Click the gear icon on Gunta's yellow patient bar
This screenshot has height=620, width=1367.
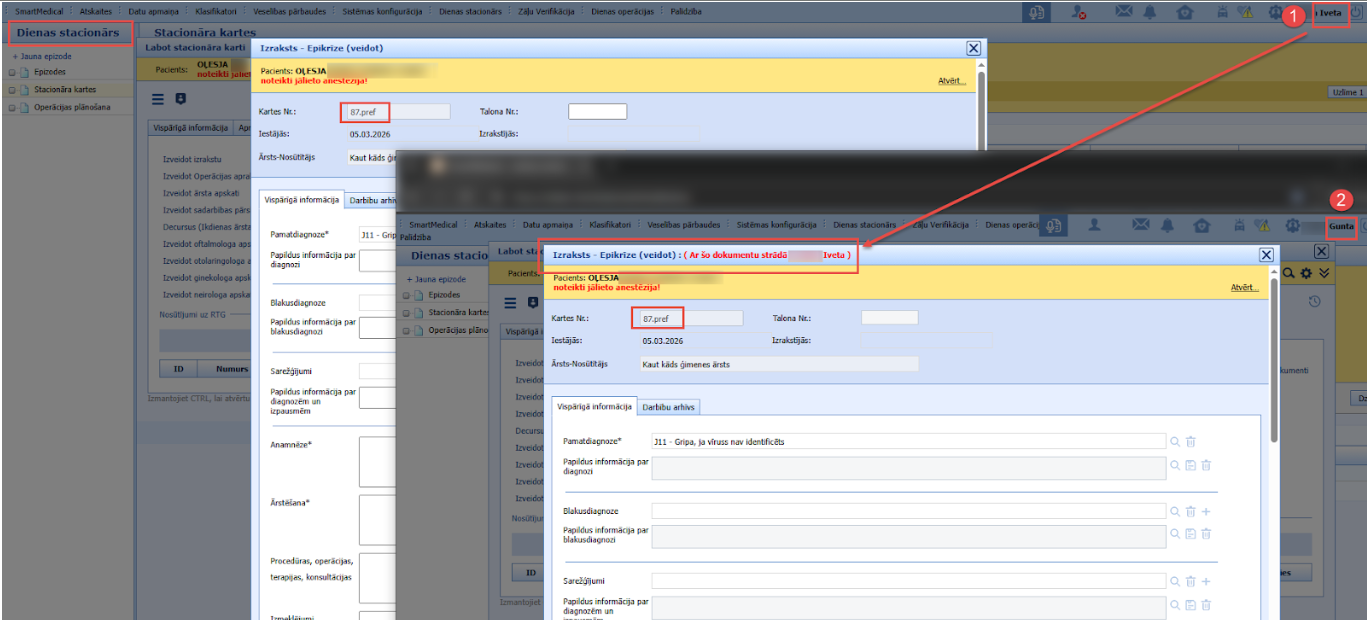tap(1306, 273)
